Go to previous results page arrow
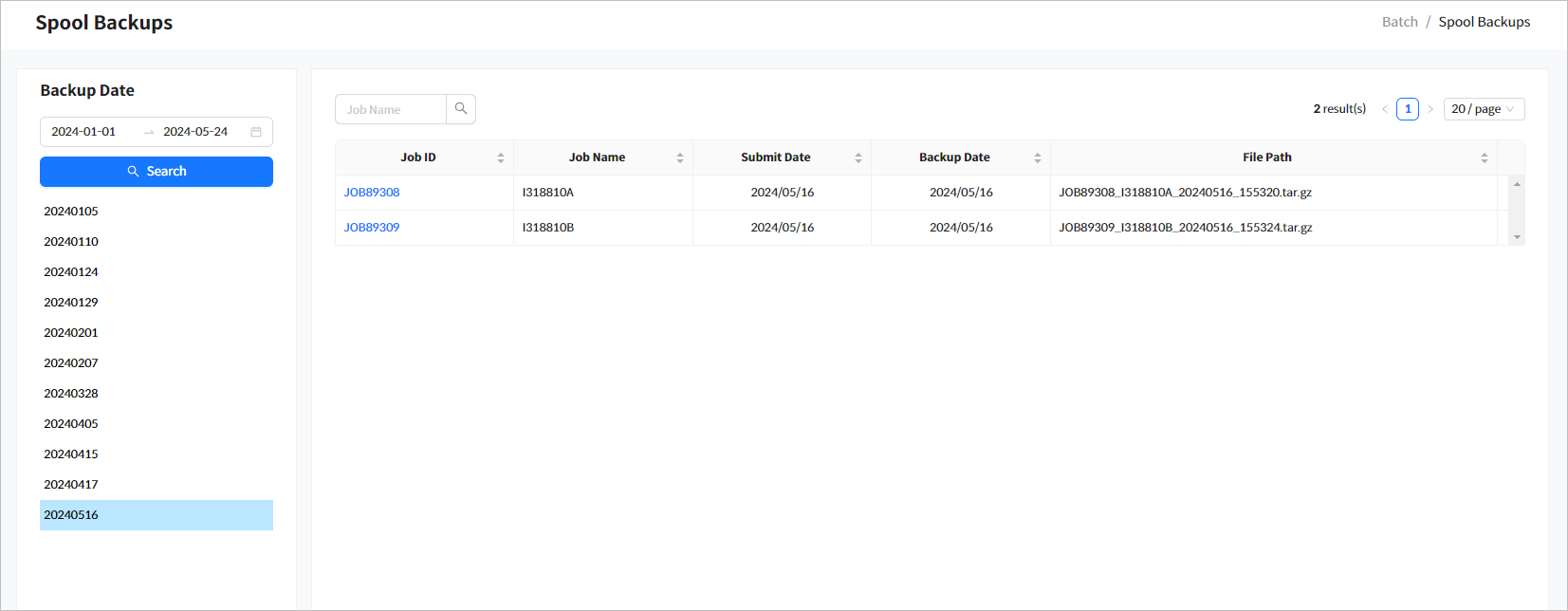The image size is (1568, 611). (x=1385, y=109)
